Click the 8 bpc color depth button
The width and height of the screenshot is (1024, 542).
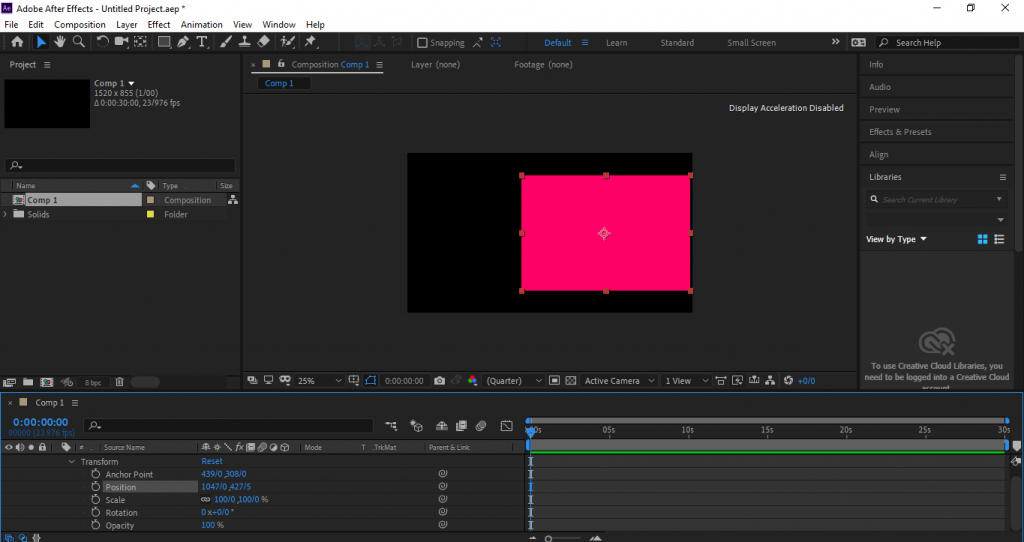(93, 383)
